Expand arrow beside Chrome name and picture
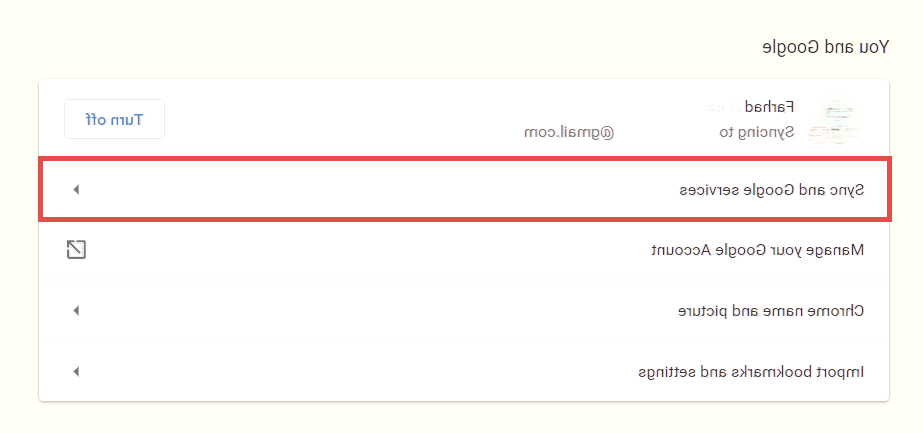The image size is (923, 433). point(76,311)
